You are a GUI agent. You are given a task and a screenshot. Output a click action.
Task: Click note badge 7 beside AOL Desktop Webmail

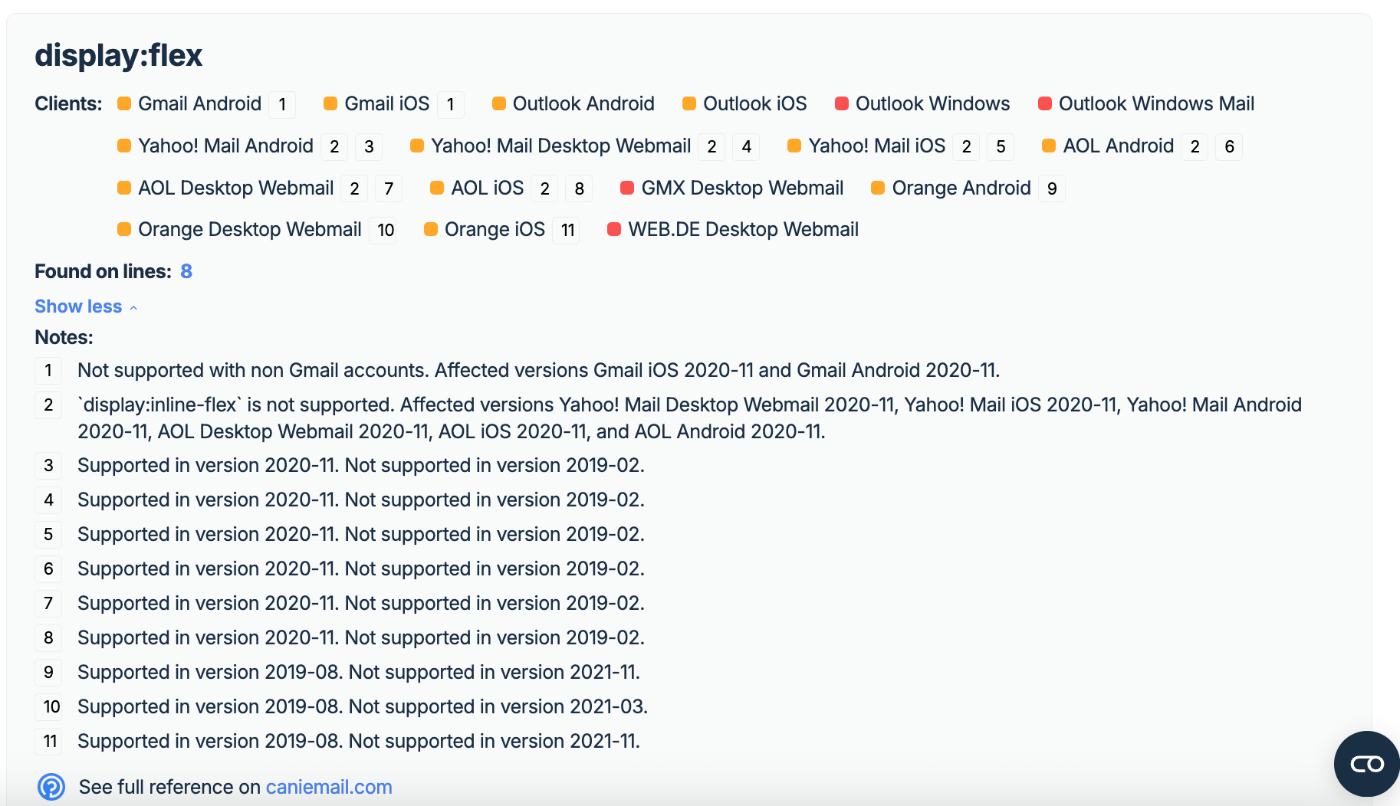pyautogui.click(x=388, y=189)
